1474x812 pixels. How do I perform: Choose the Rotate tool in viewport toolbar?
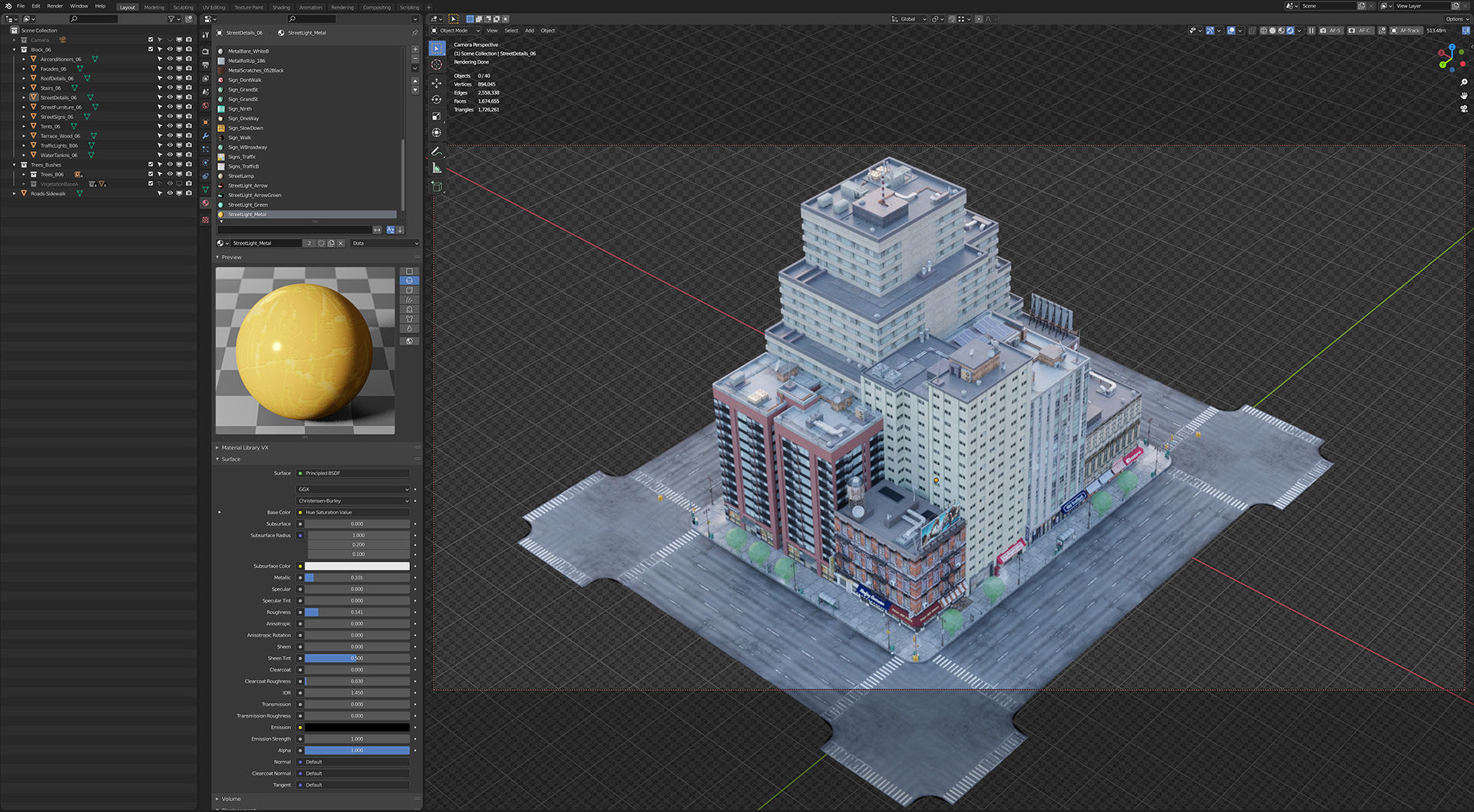coord(437,100)
